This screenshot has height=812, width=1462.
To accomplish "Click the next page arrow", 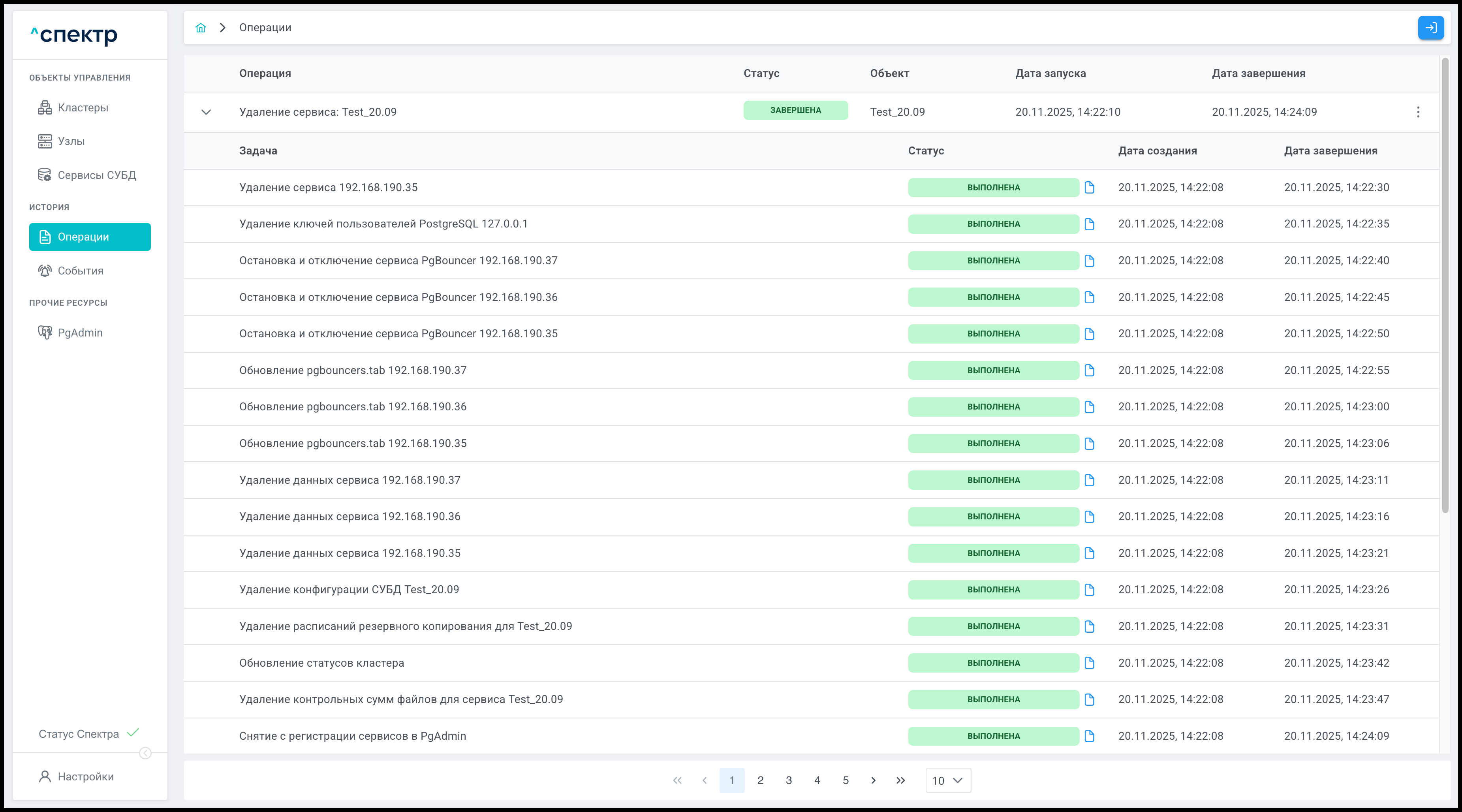I will 873,780.
